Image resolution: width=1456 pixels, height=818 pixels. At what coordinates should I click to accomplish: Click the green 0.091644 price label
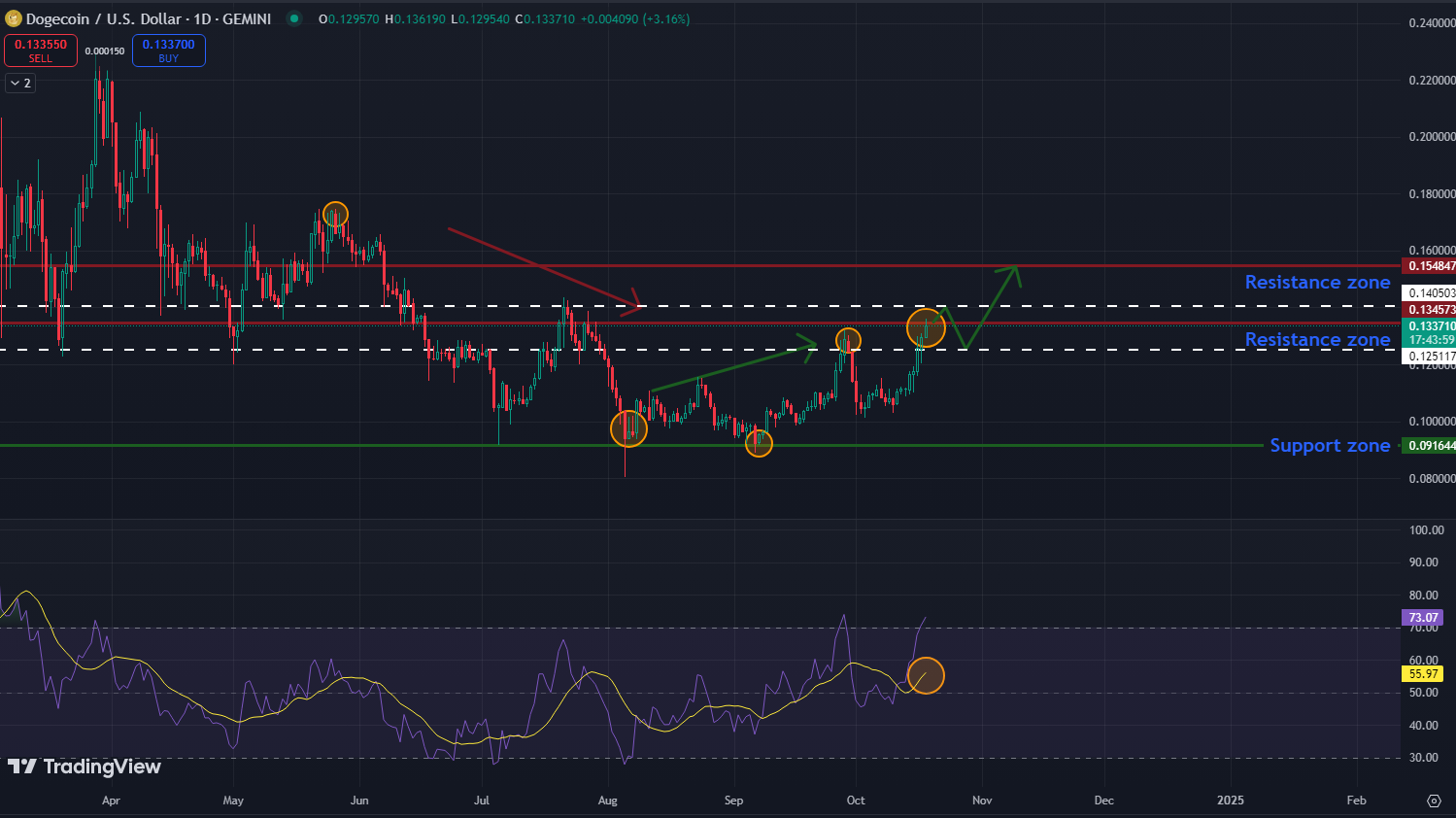click(x=1431, y=446)
